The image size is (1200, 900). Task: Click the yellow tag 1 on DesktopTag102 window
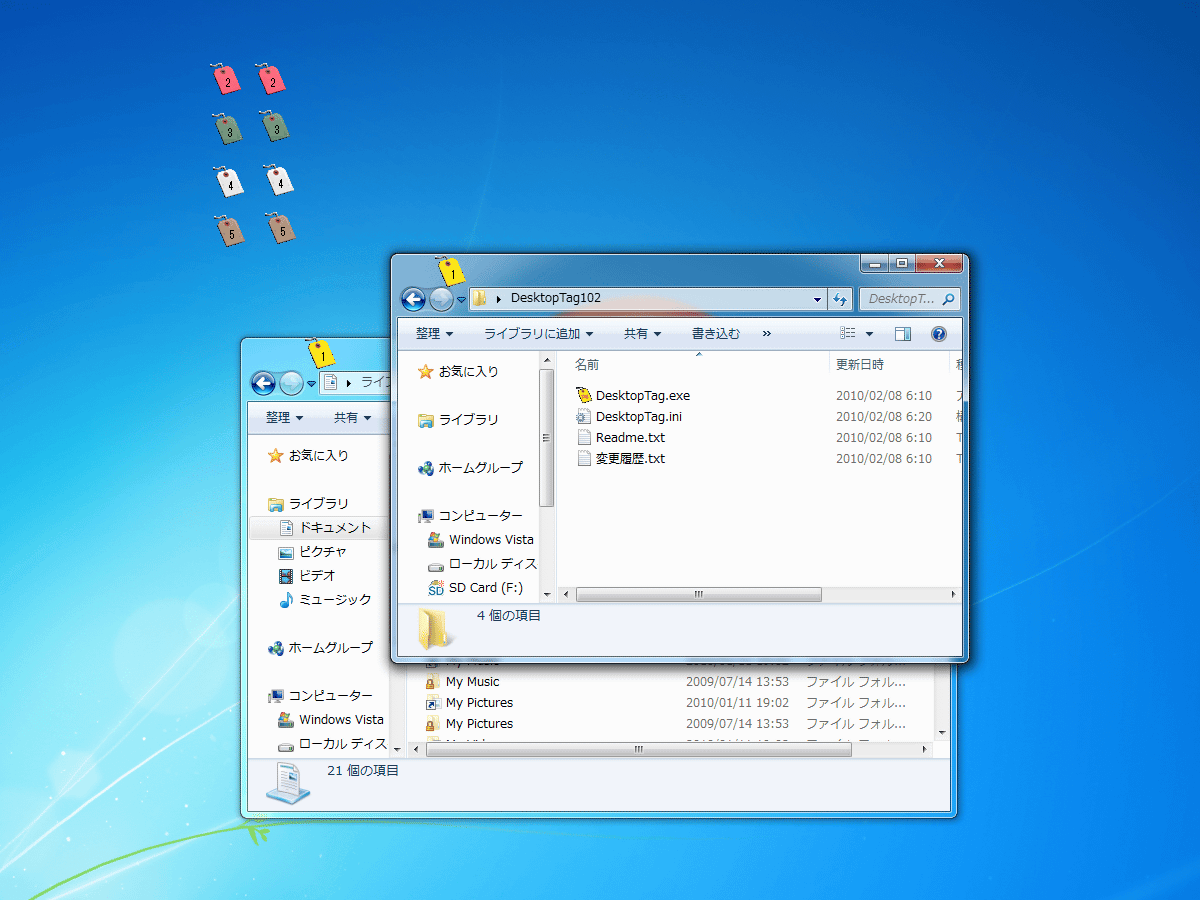click(452, 270)
